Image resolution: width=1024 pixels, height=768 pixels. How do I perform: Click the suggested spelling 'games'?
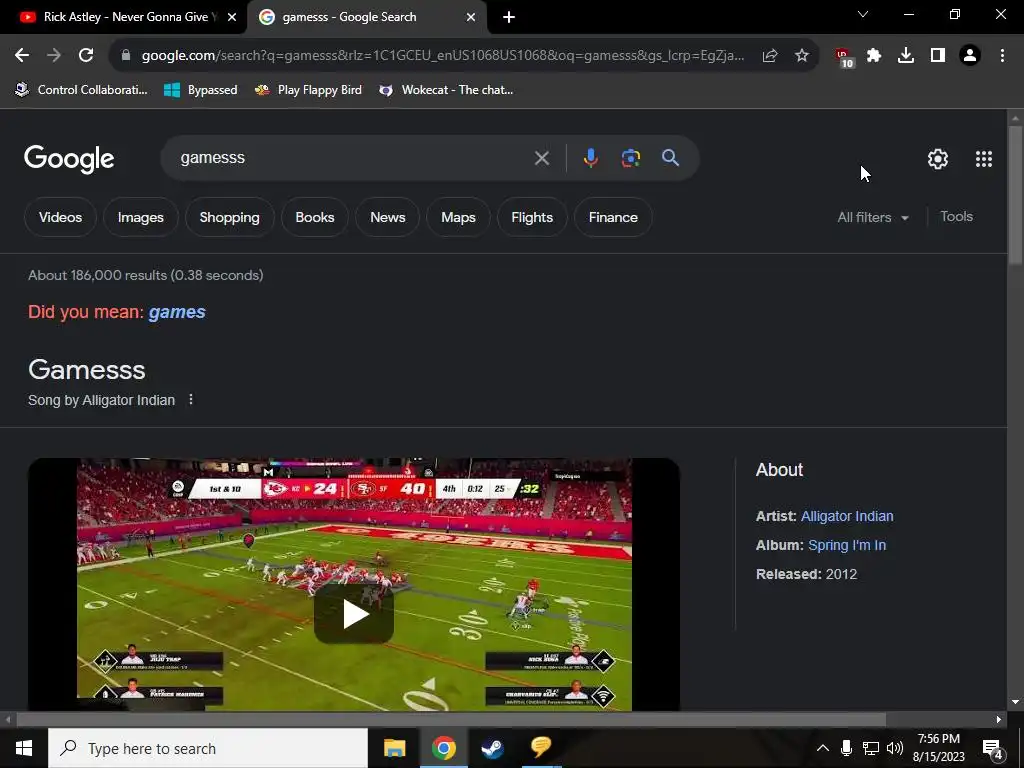pos(177,312)
